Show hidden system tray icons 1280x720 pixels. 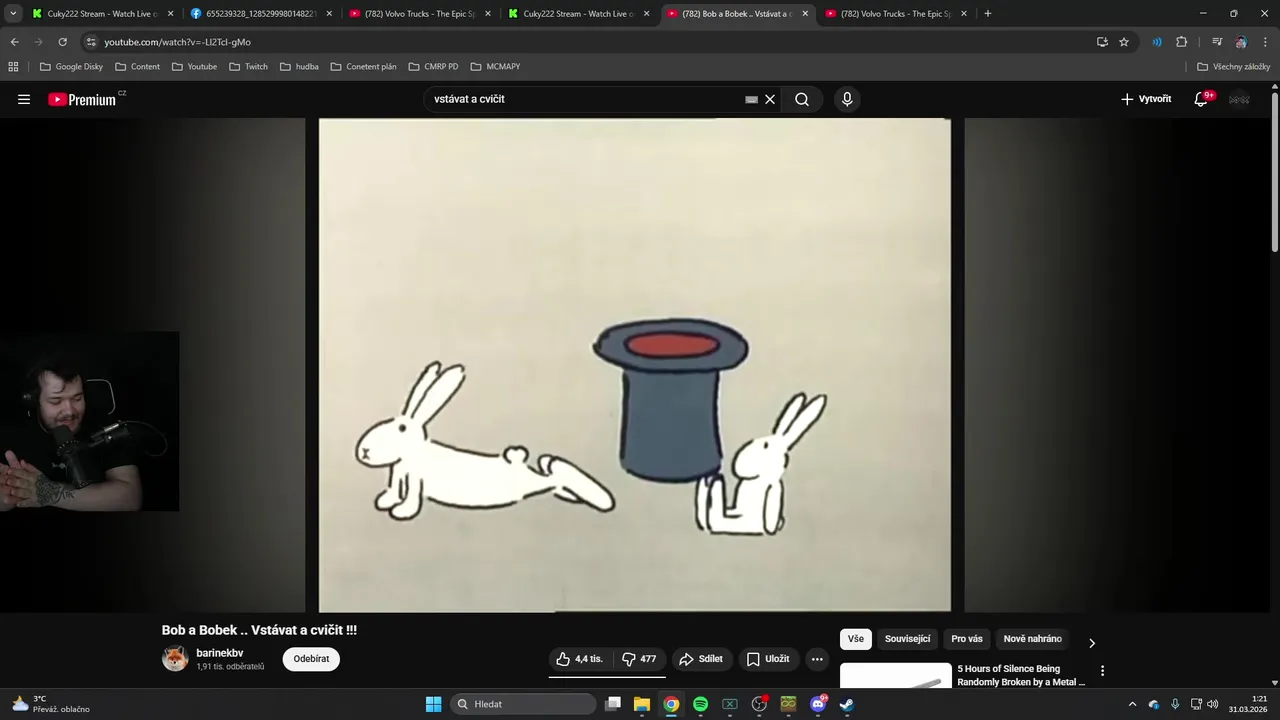(1132, 704)
